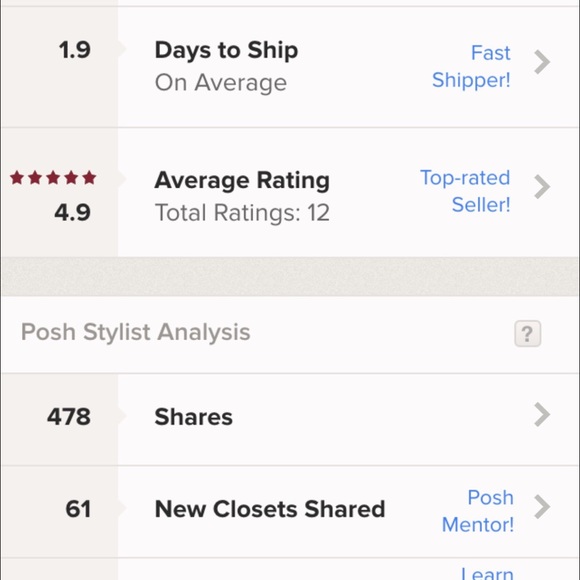Tap the 1.9 days value
This screenshot has width=580, height=580.
click(x=75, y=50)
